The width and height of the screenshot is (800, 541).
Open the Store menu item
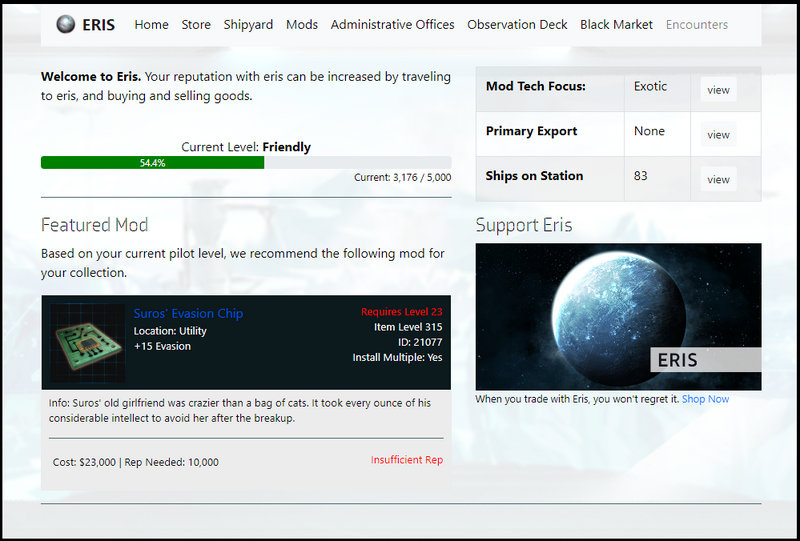pyautogui.click(x=196, y=24)
